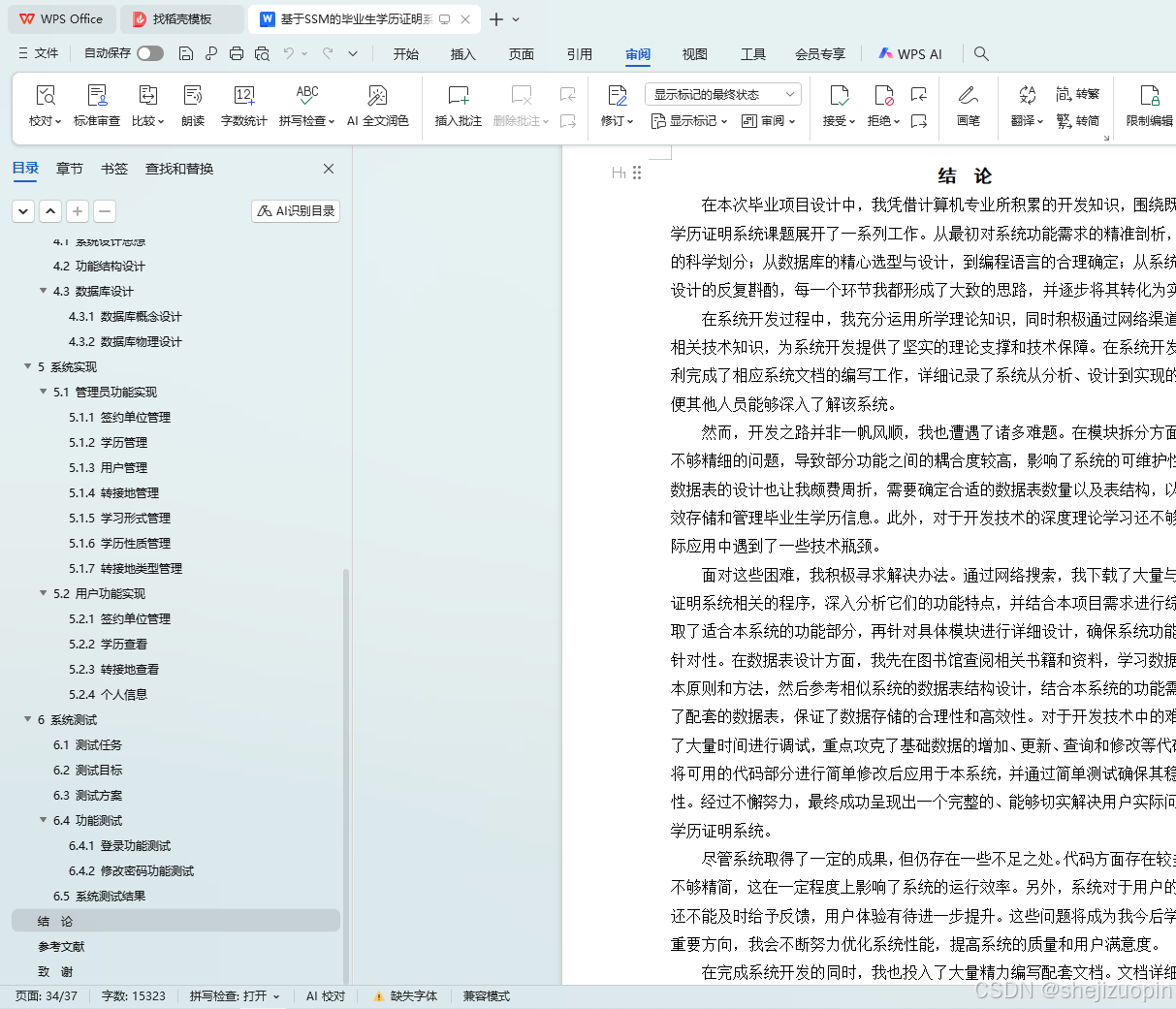Enable 限制编辑 restrict editing

point(1147,105)
